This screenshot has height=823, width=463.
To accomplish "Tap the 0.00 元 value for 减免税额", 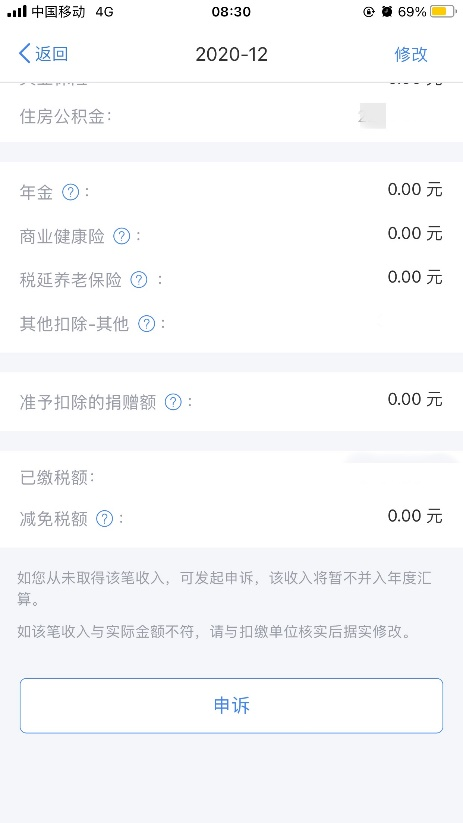I will (415, 516).
